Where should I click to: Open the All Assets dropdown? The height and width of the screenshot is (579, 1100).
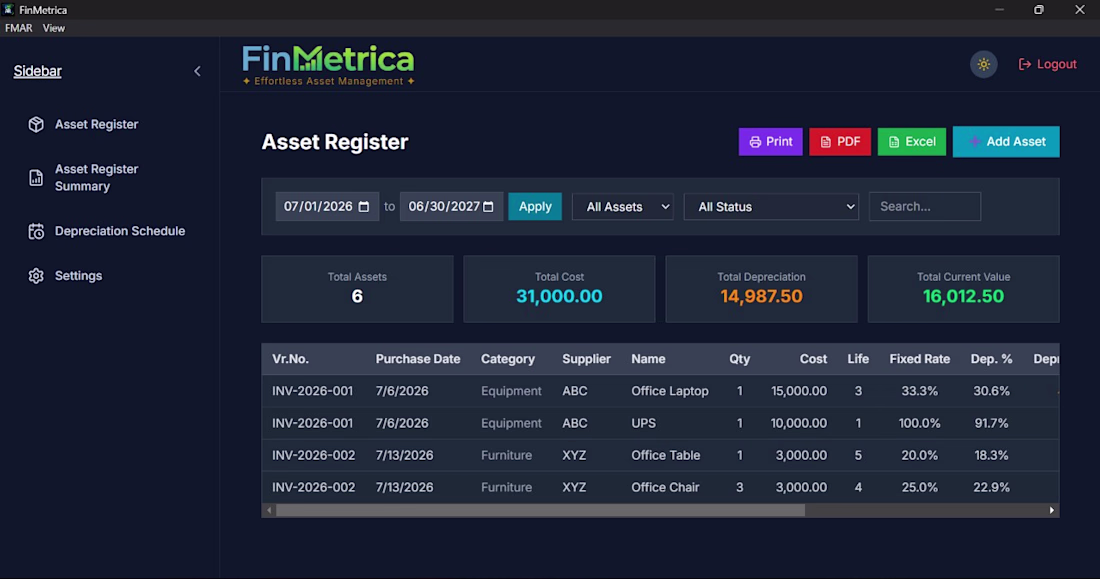click(x=622, y=206)
